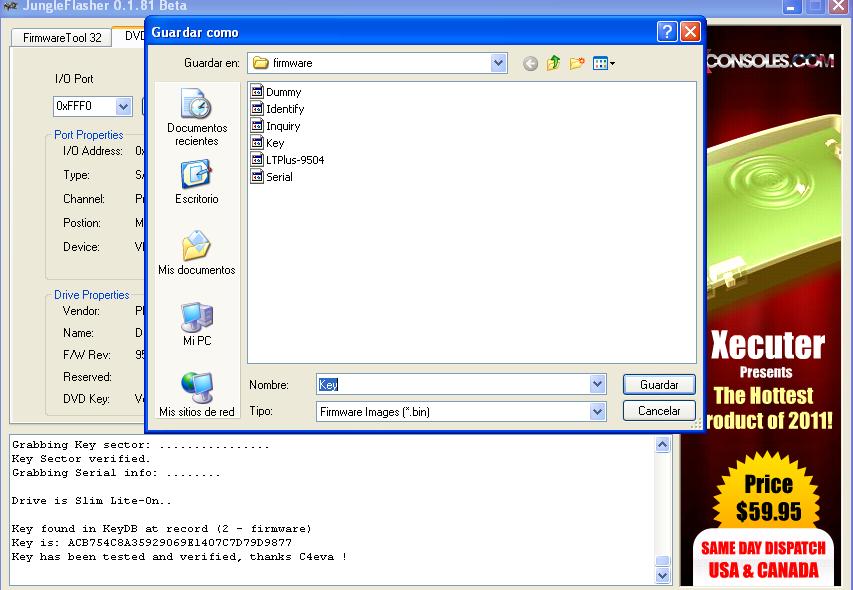Select the LTPlus-9504 firmware file
Image resolution: width=853 pixels, height=590 pixels.
[288, 160]
